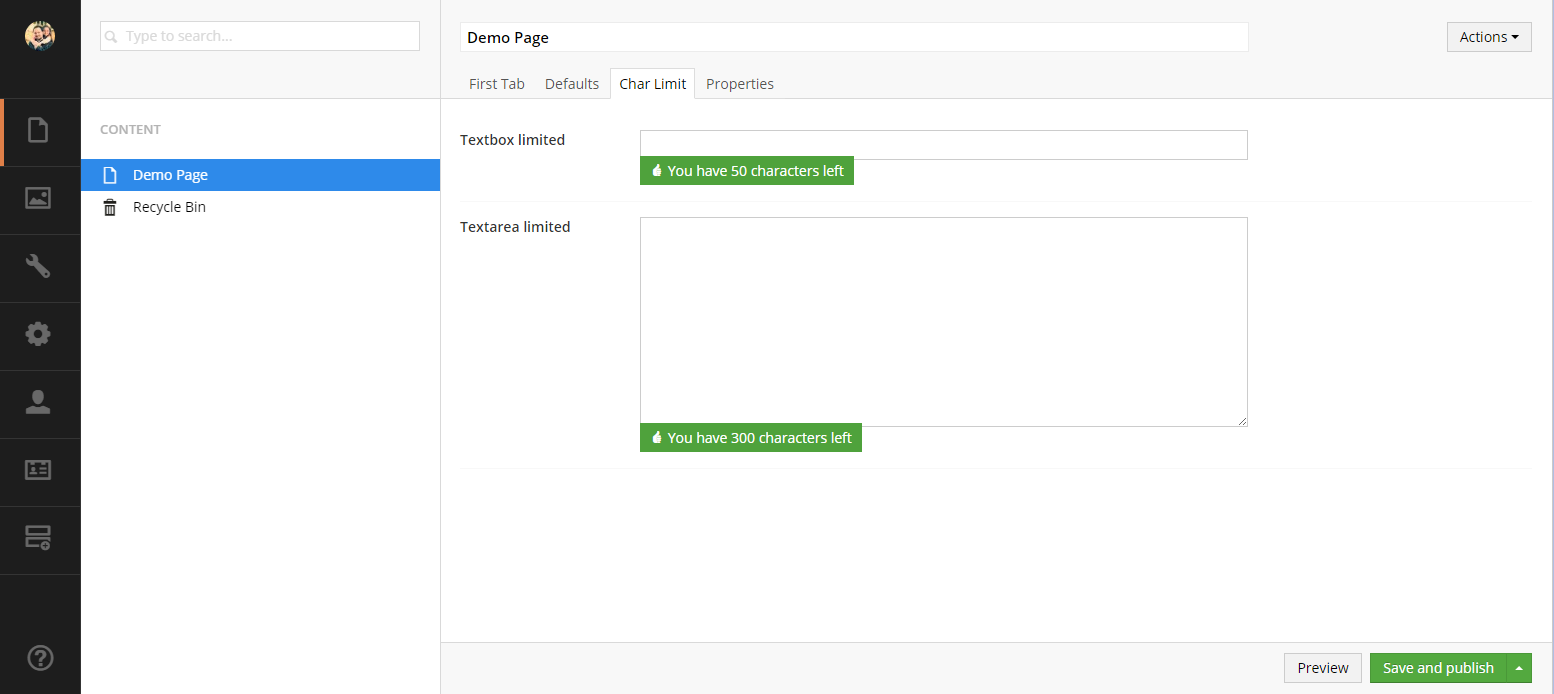Click inside the Textbox limited field
The image size is (1554, 694).
[x=941, y=144]
